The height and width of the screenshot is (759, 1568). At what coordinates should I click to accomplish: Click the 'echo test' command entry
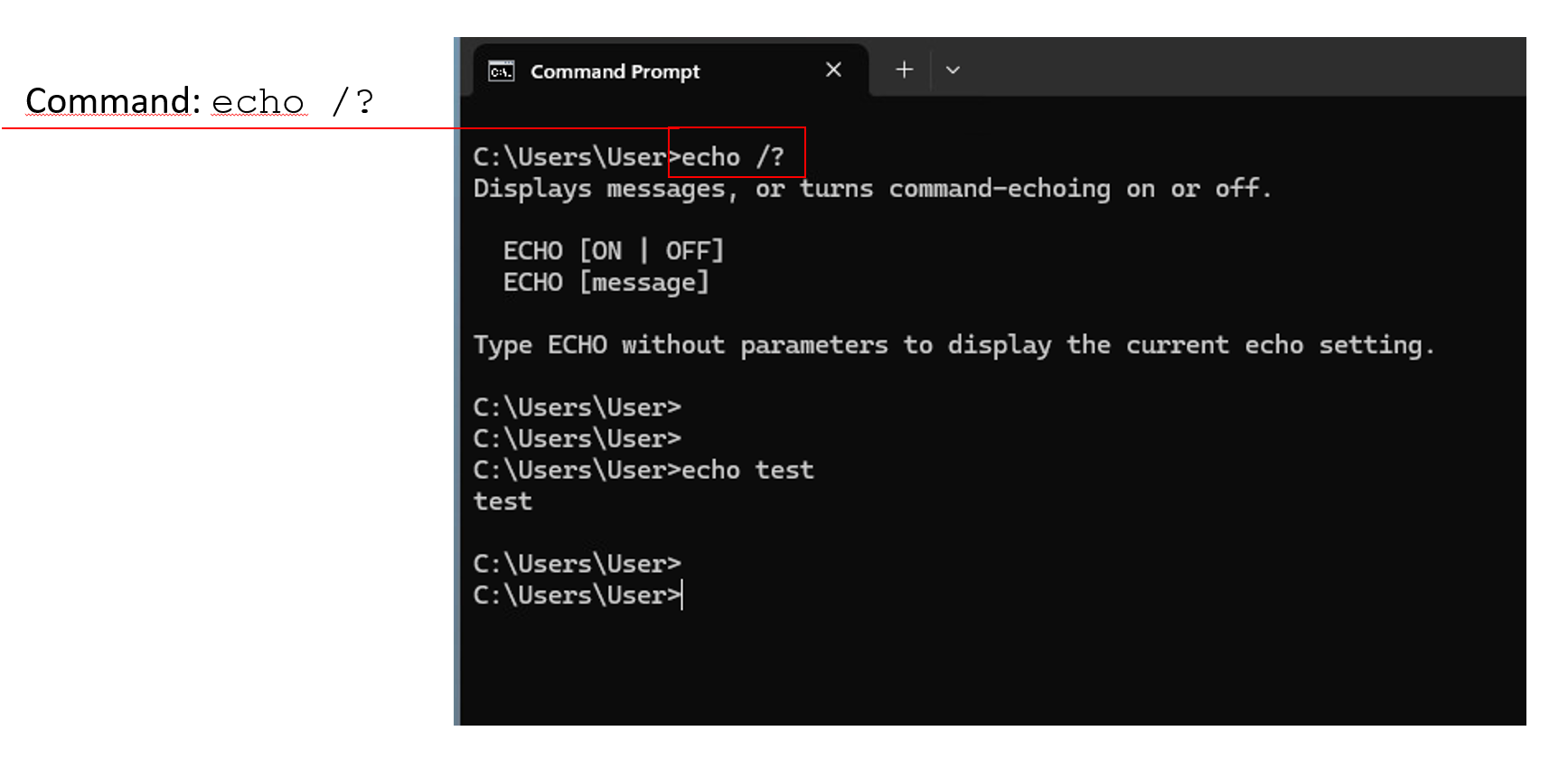(746, 470)
